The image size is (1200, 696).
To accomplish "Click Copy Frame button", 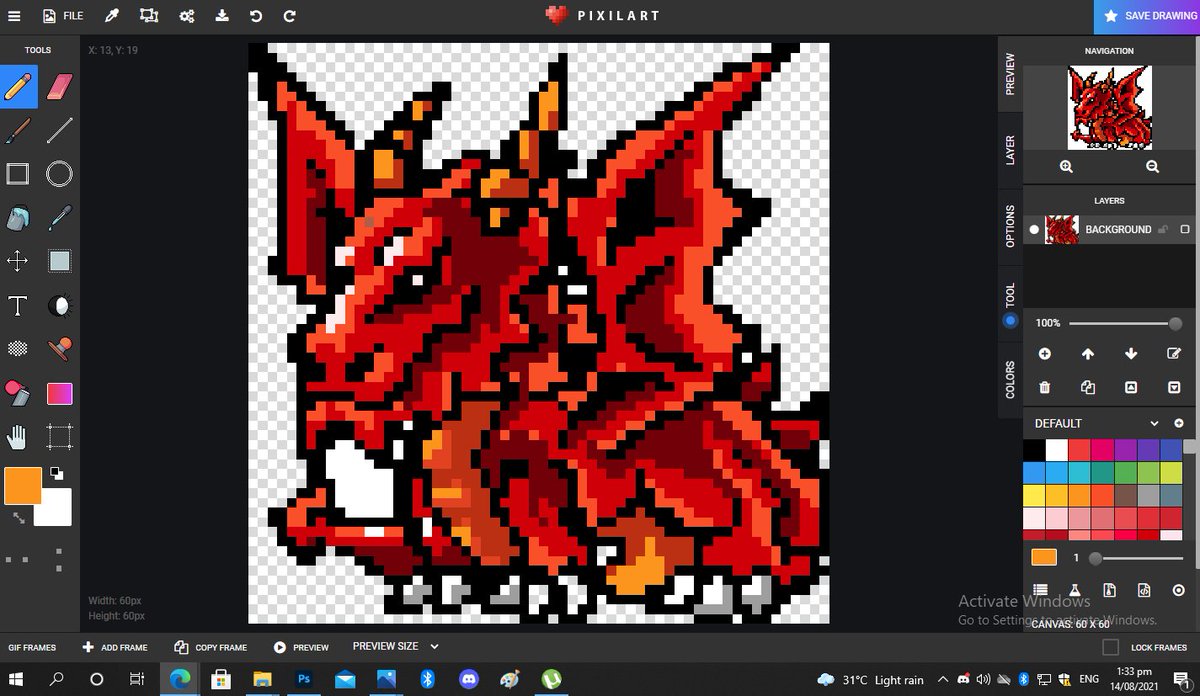I will coord(211,647).
